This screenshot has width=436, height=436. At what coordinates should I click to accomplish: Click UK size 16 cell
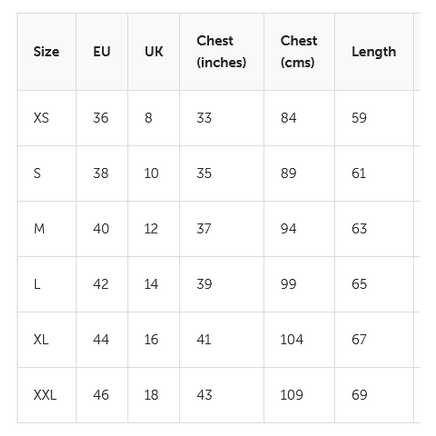[151, 340]
